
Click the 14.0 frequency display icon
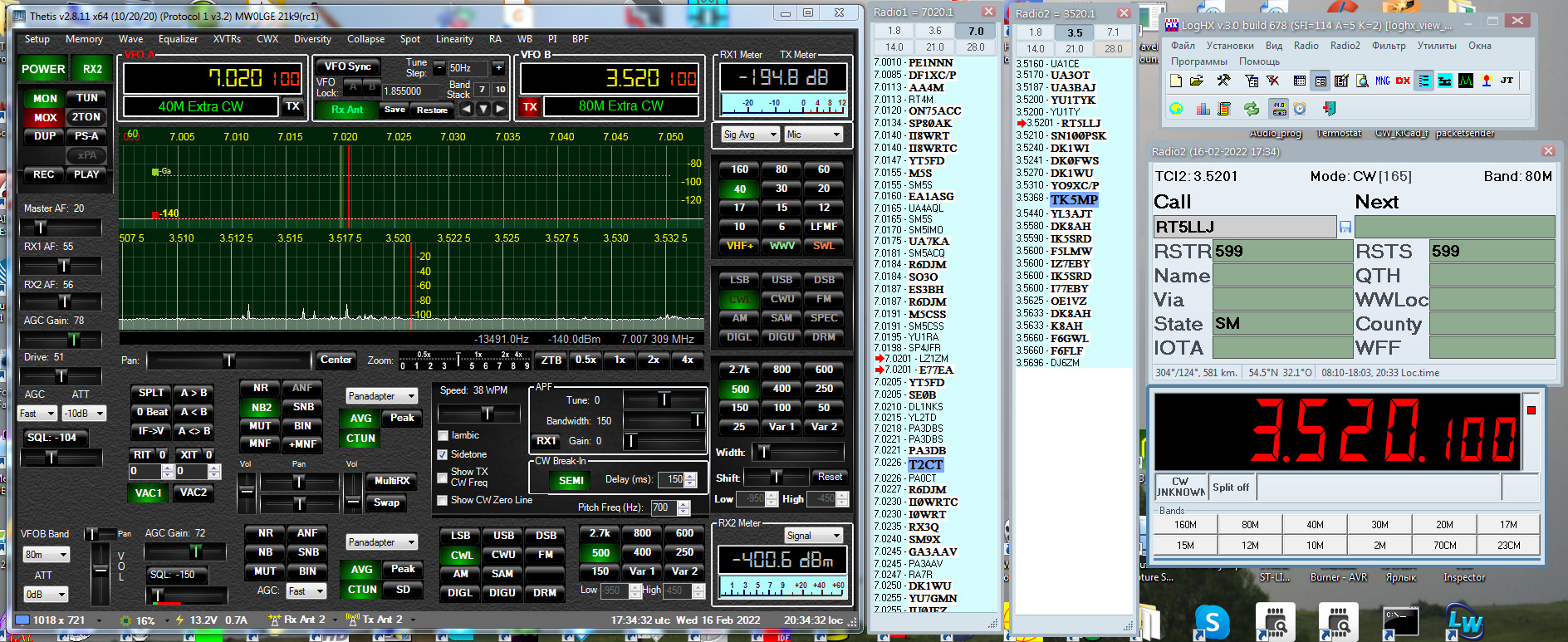[1279, 109]
